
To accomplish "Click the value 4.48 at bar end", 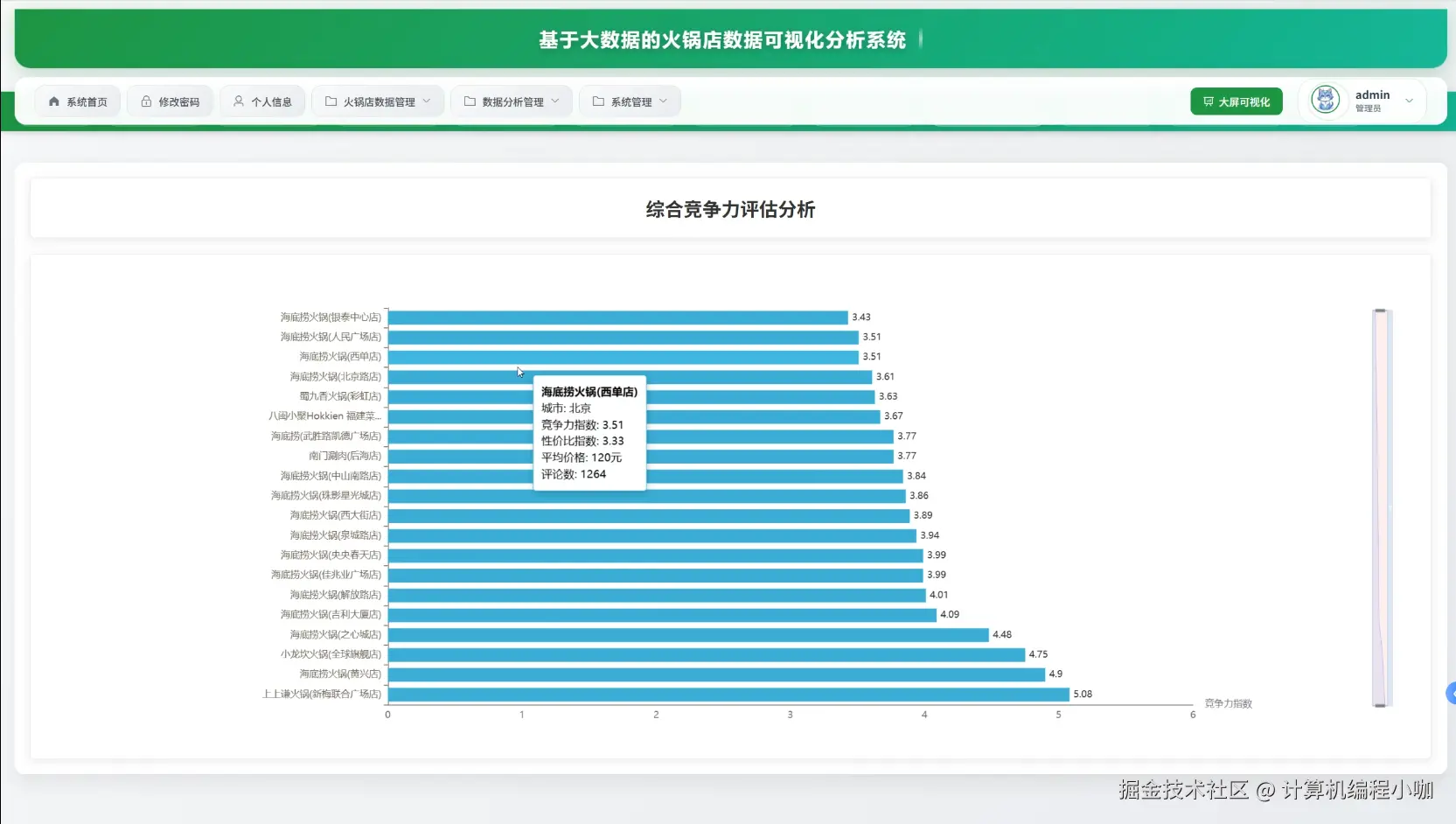I will (1002, 635).
